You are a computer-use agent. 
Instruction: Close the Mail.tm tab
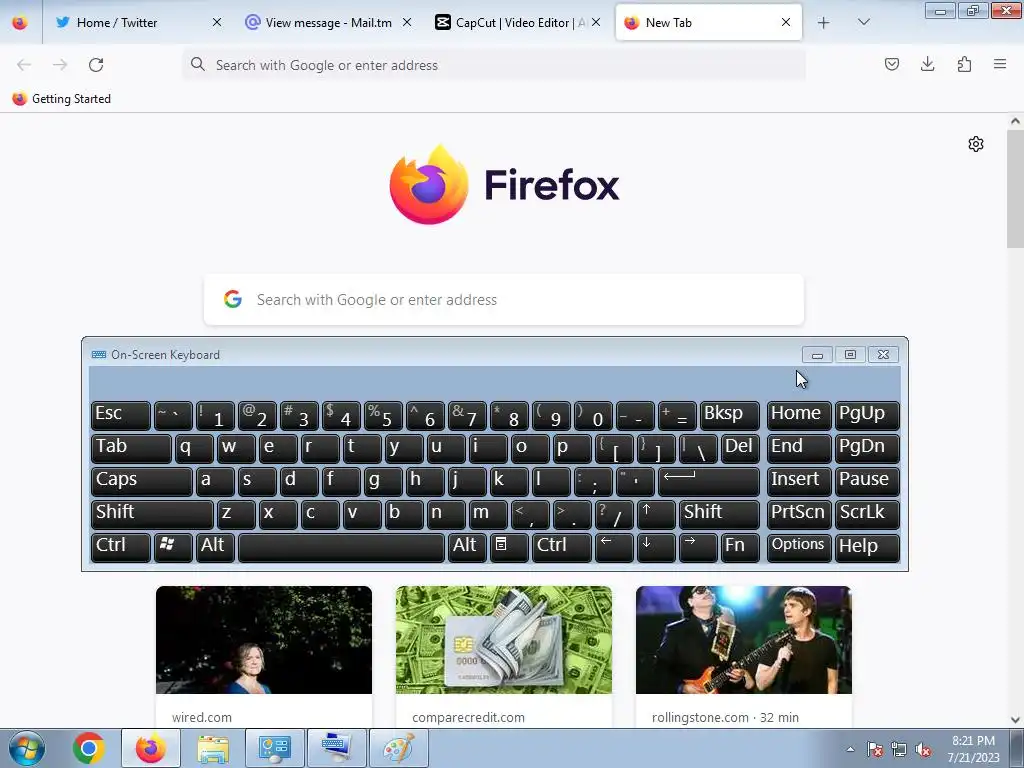pos(407,23)
